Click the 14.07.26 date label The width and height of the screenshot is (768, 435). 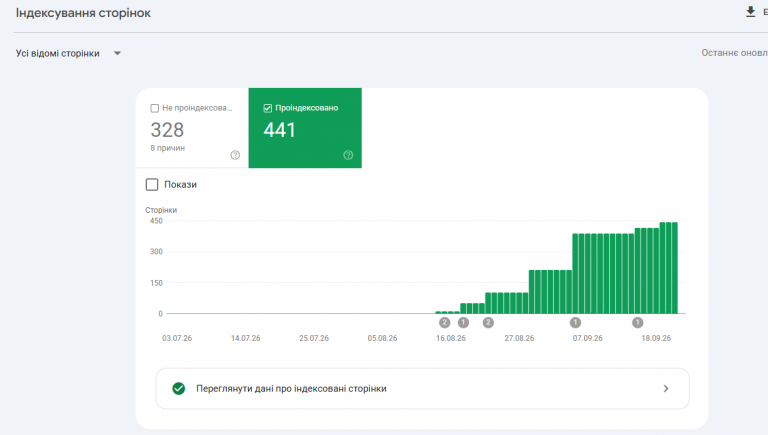coord(245,338)
